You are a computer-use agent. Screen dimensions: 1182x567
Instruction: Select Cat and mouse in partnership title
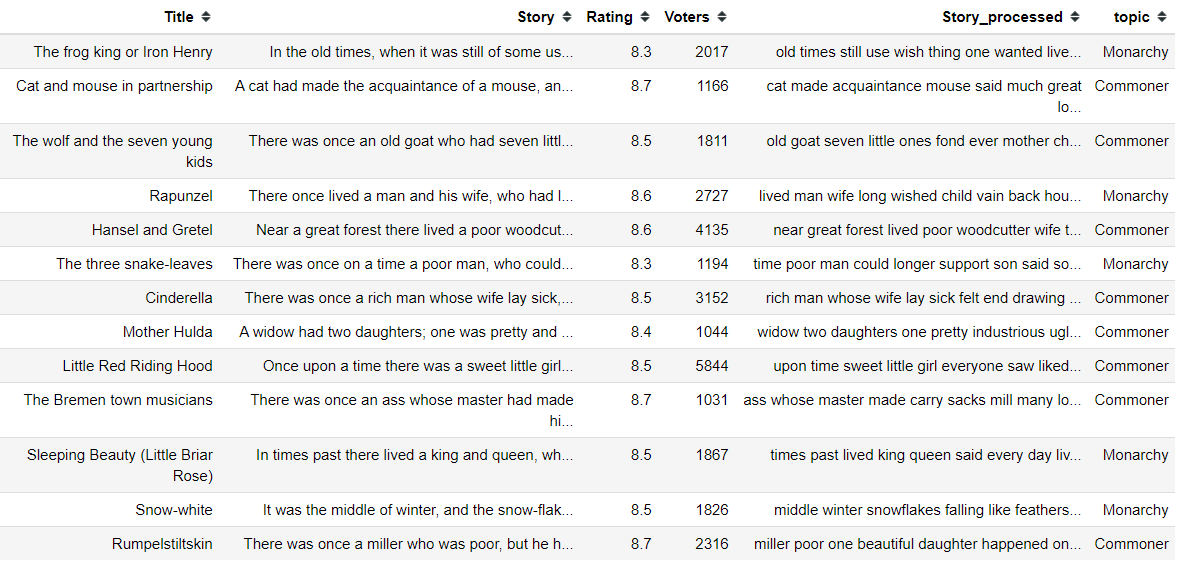(115, 86)
